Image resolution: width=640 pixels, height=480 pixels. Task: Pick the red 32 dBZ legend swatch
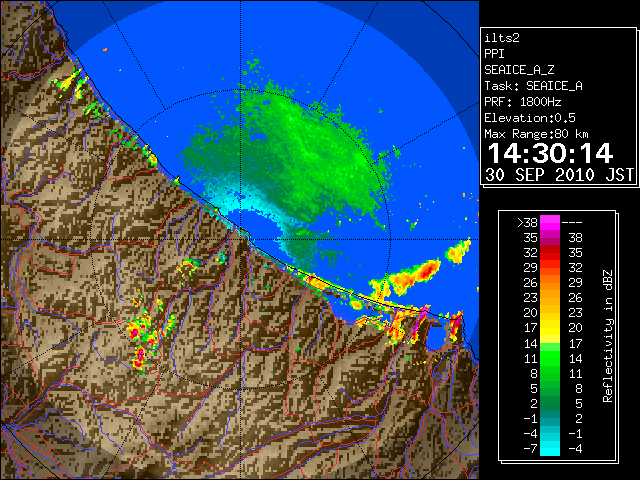tap(550, 253)
